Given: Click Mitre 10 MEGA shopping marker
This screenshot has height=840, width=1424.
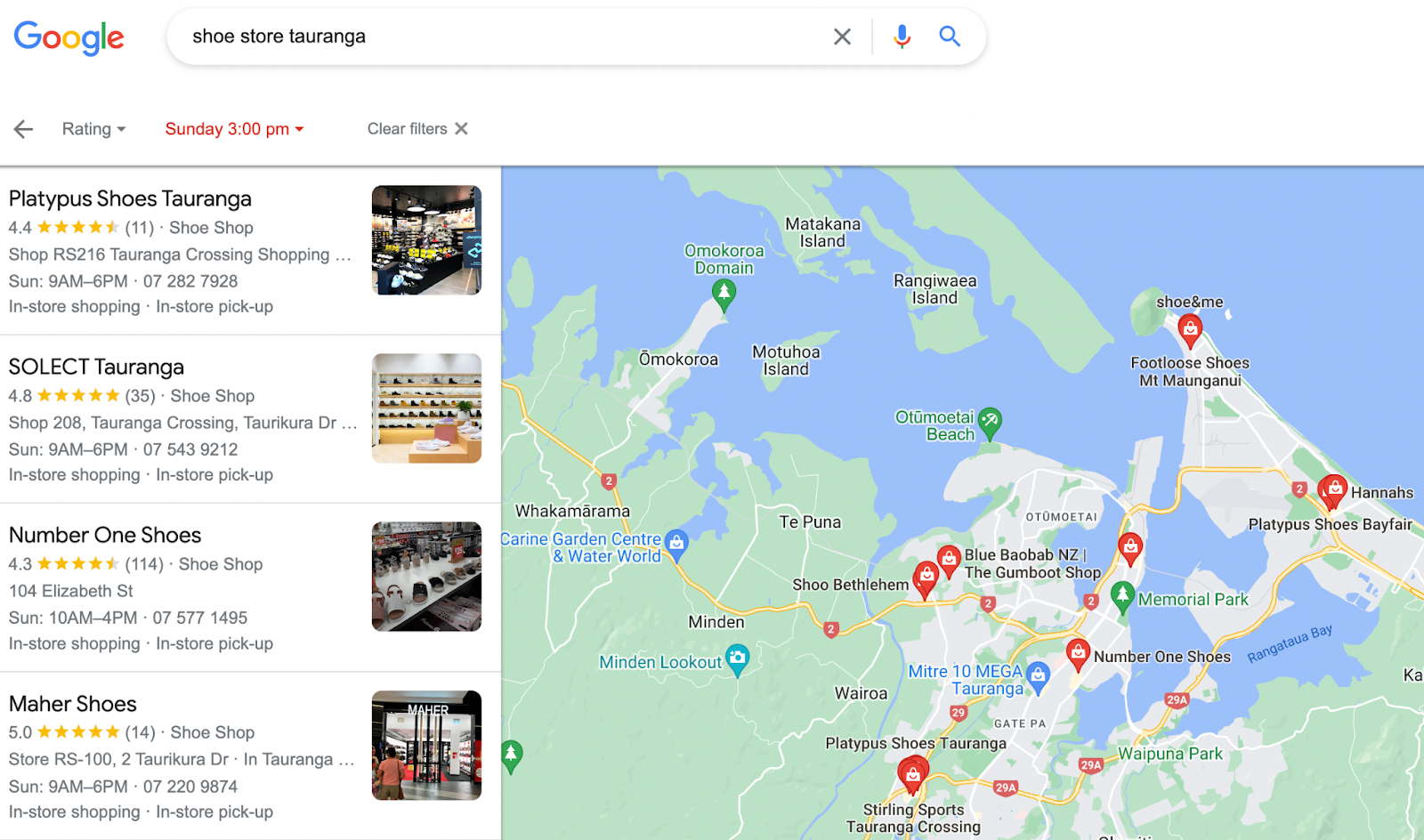Looking at the screenshot, I should (1038, 678).
